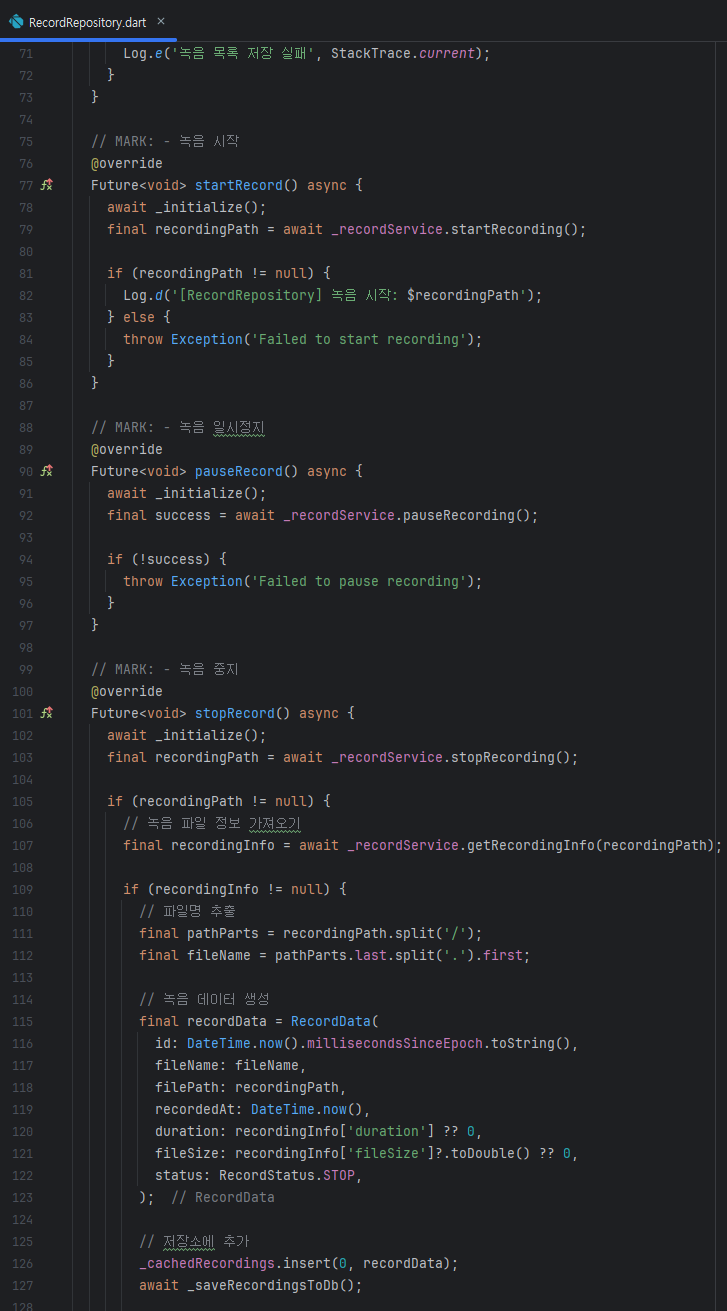Image resolution: width=727 pixels, height=1311 pixels.
Task: Click the @override annotation on line 100
Action: [127, 691]
